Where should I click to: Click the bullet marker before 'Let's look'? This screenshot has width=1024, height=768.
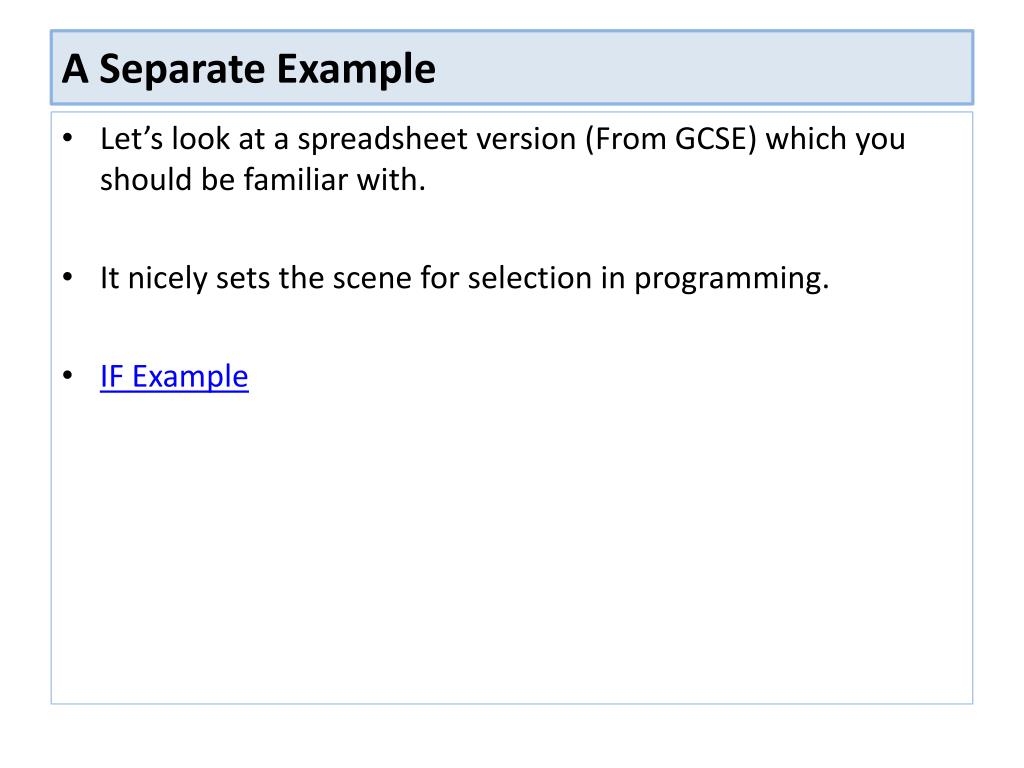coord(68,138)
